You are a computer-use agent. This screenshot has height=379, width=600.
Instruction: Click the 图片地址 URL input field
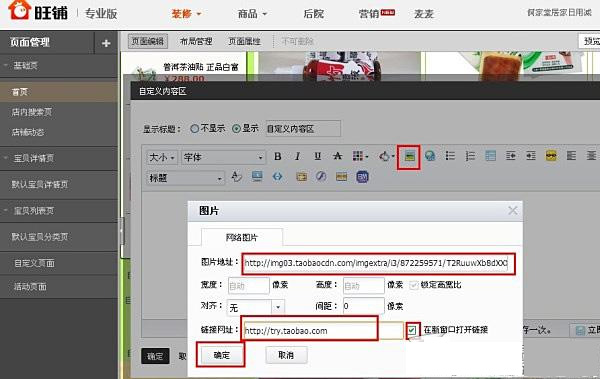pos(376,263)
